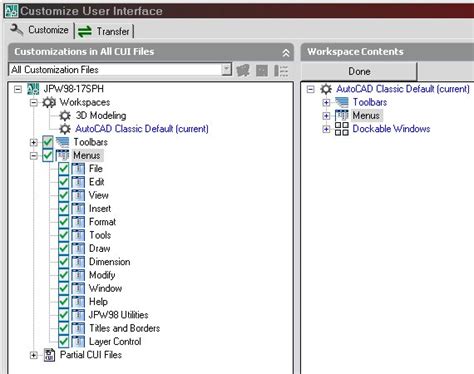
Task: Click the Dockable Windows grid icon
Action: [x=342, y=129]
